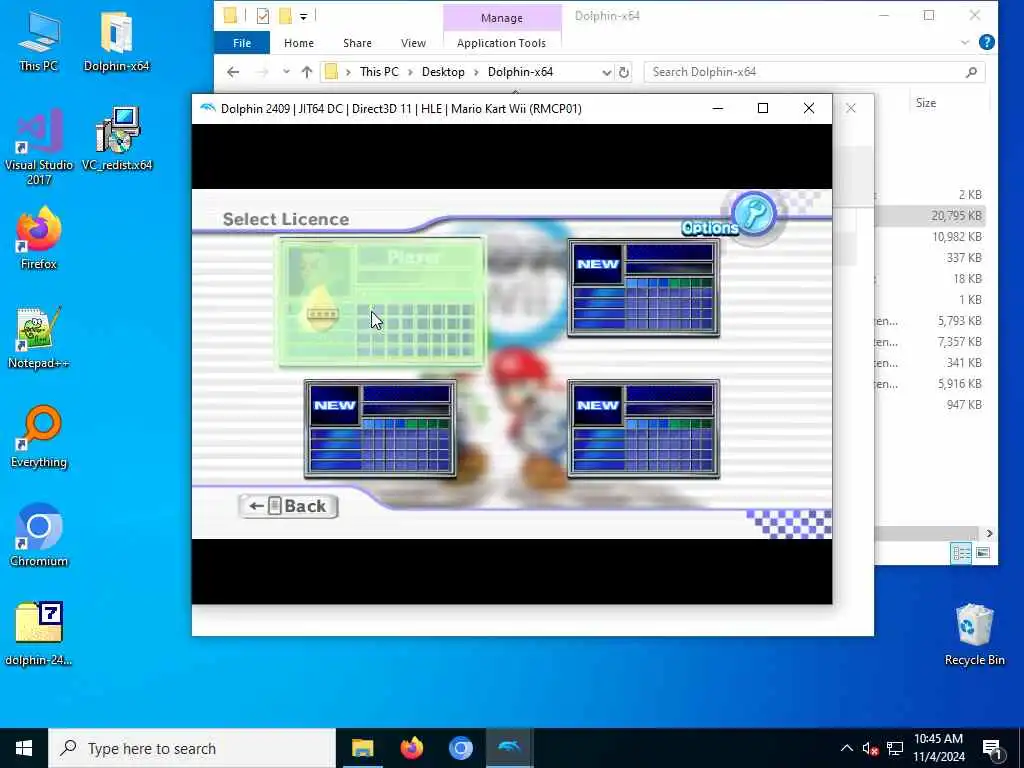The width and height of the screenshot is (1024, 768).
Task: Launch Chromium from desktop shortcut
Action: click(39, 536)
